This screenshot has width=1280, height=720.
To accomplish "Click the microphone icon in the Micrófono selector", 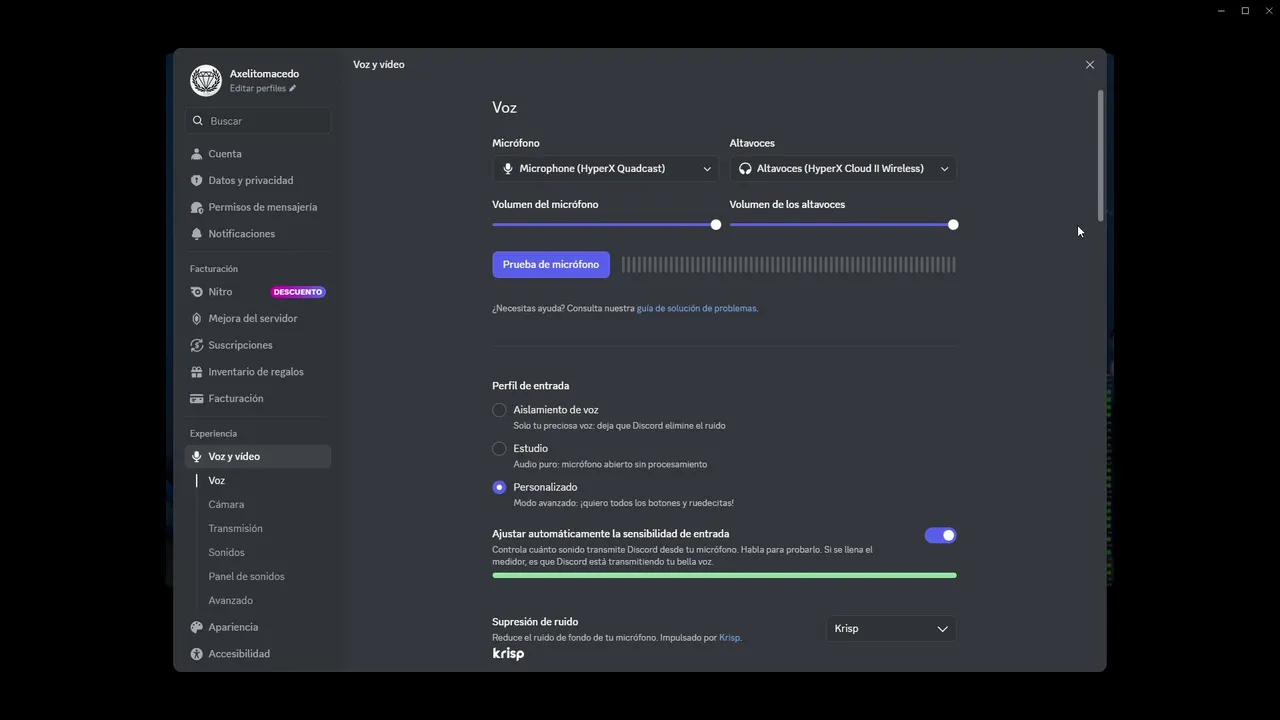I will [x=508, y=169].
